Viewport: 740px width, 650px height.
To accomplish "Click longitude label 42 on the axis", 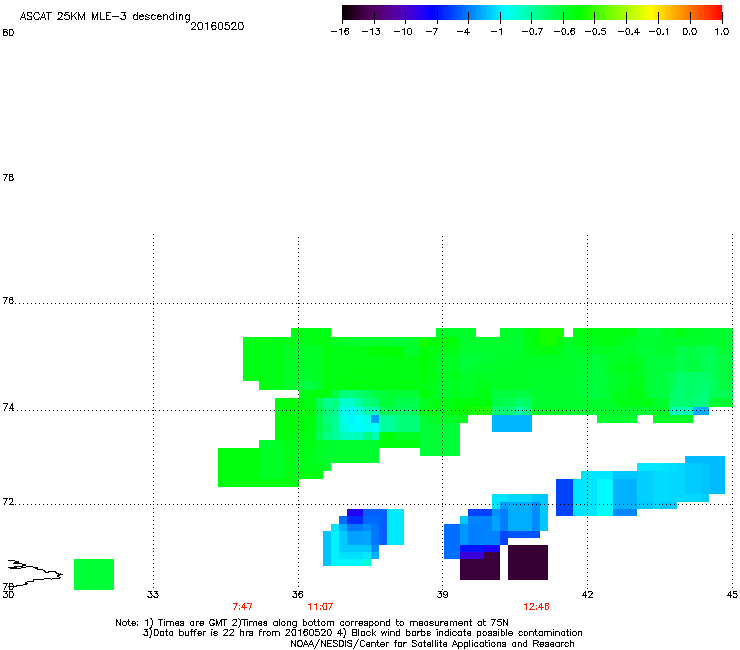I will click(587, 594).
